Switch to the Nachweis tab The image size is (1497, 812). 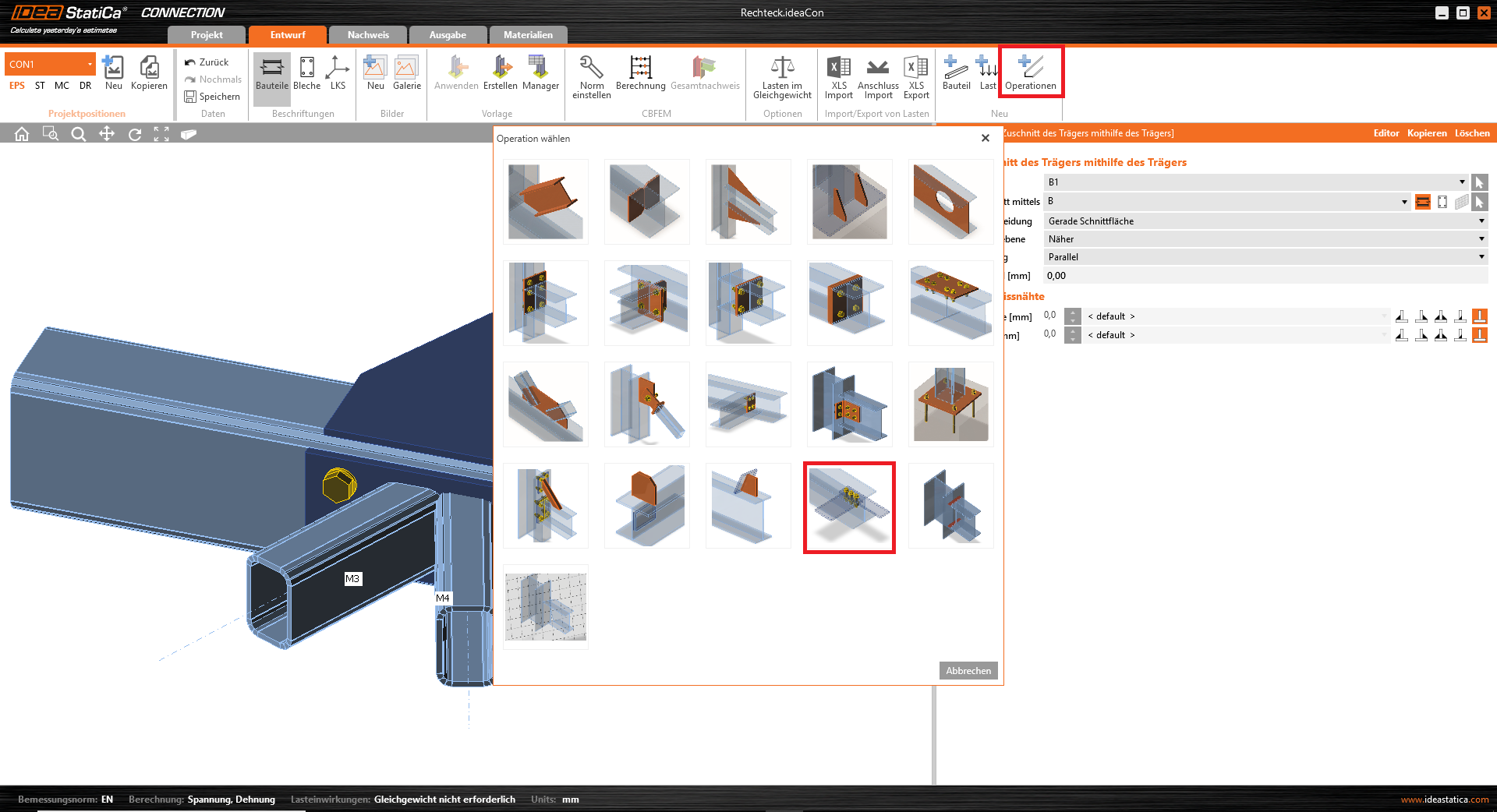coord(368,35)
